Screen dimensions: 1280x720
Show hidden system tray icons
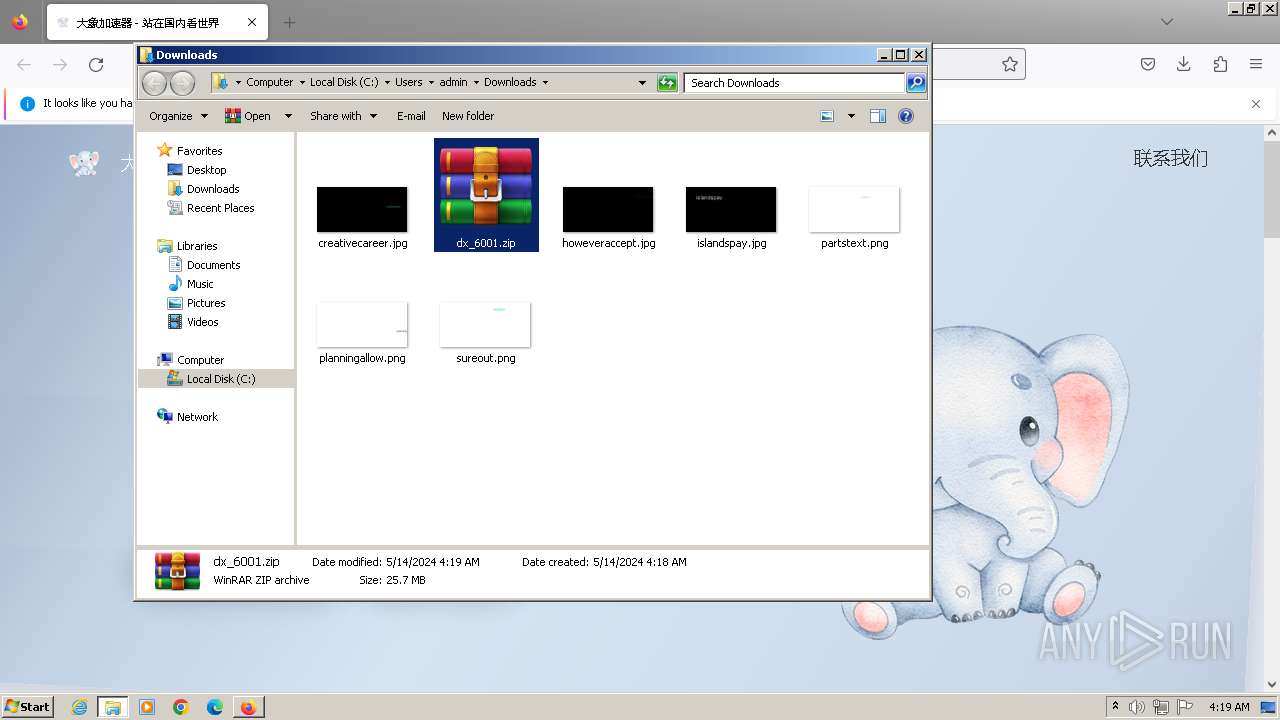(1115, 707)
